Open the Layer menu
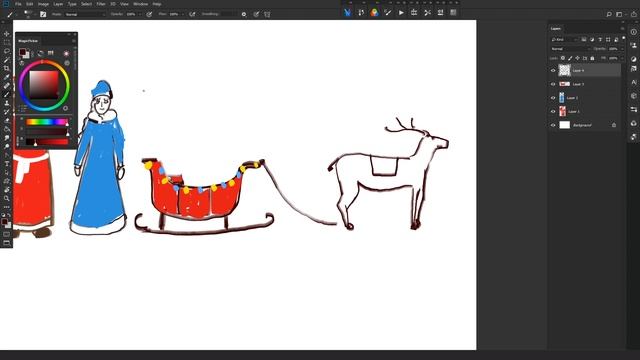The width and height of the screenshot is (640, 360). click(58, 4)
